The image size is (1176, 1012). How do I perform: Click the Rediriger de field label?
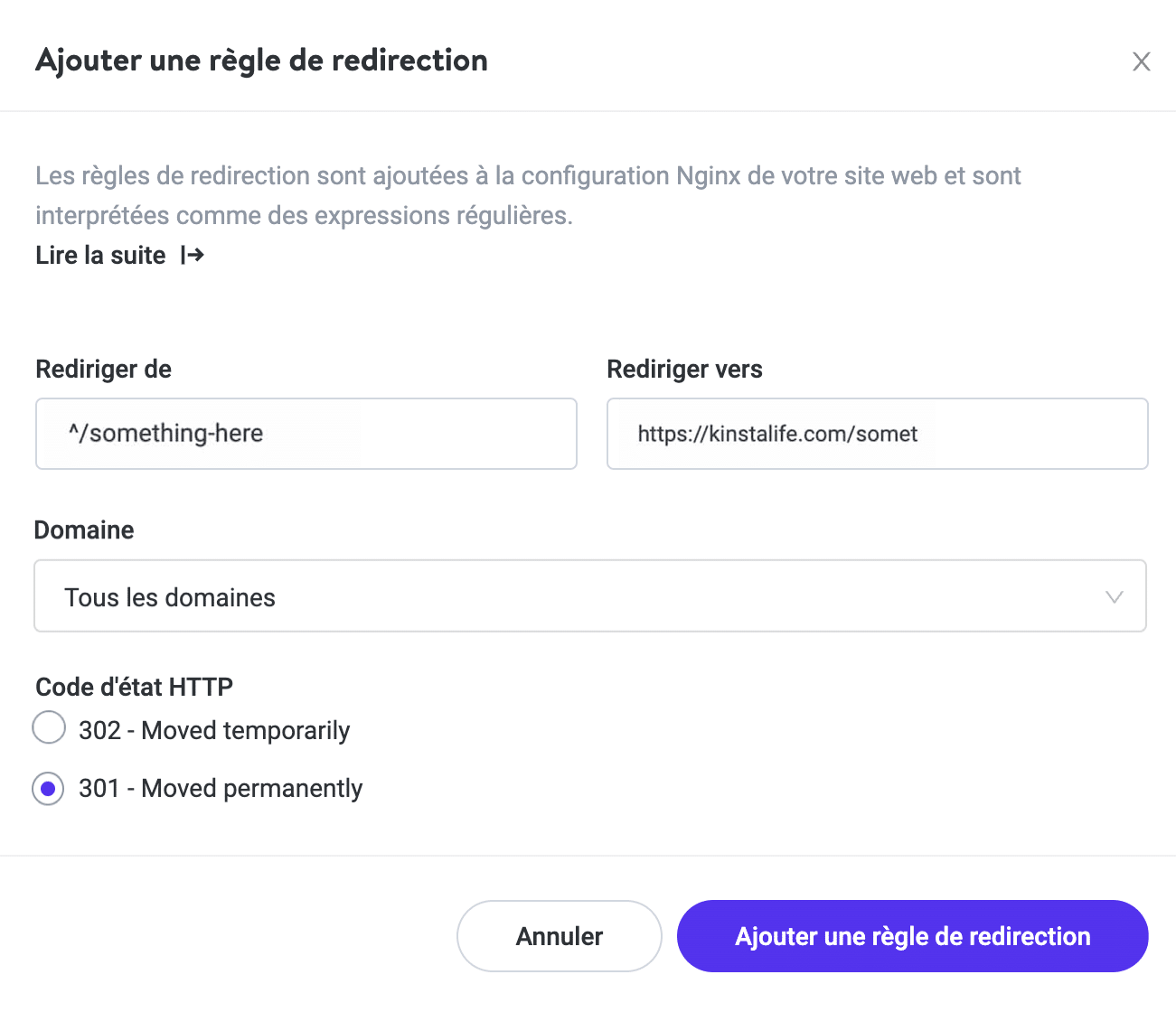point(103,369)
